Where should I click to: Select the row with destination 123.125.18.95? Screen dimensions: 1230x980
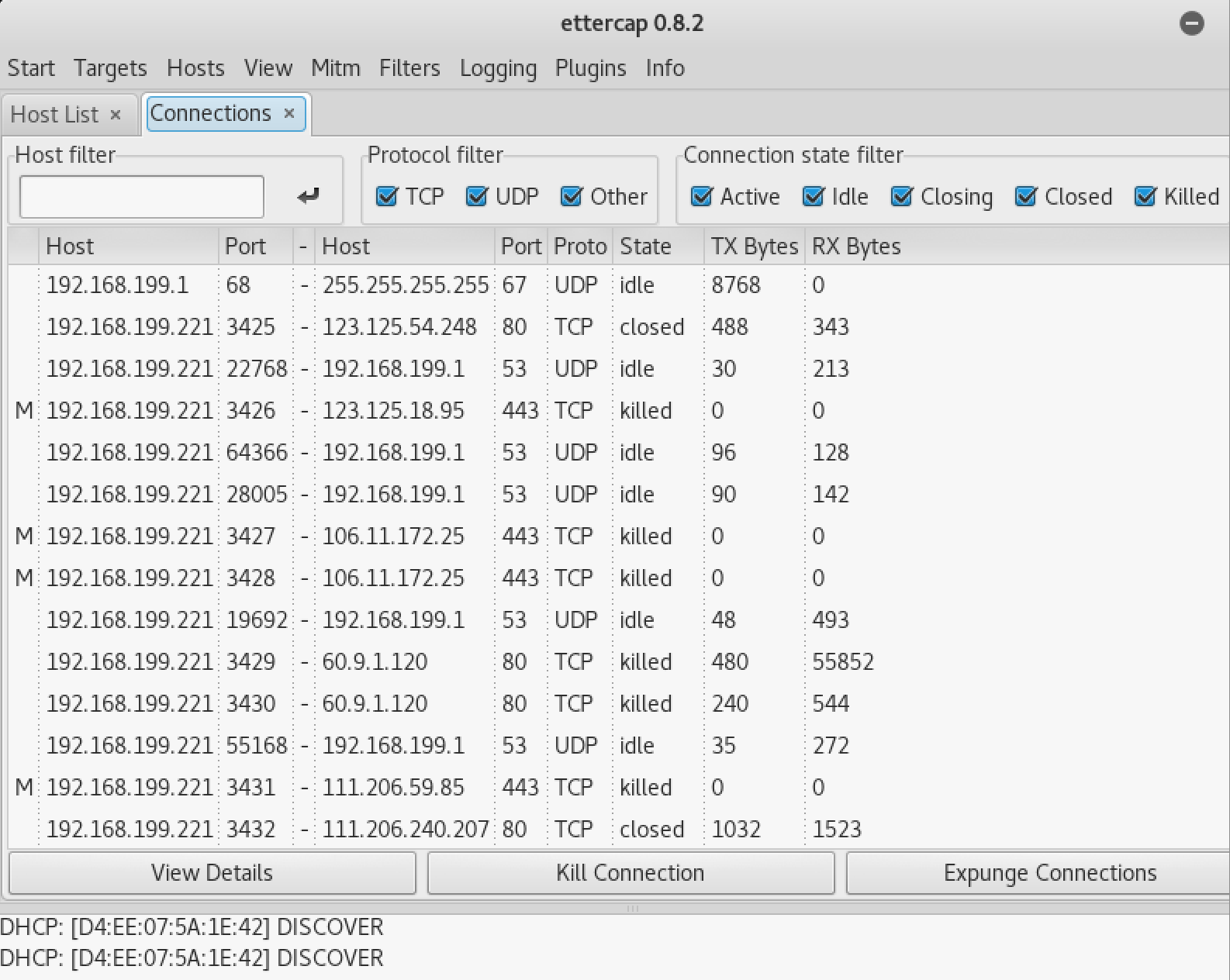pyautogui.click(x=618, y=411)
